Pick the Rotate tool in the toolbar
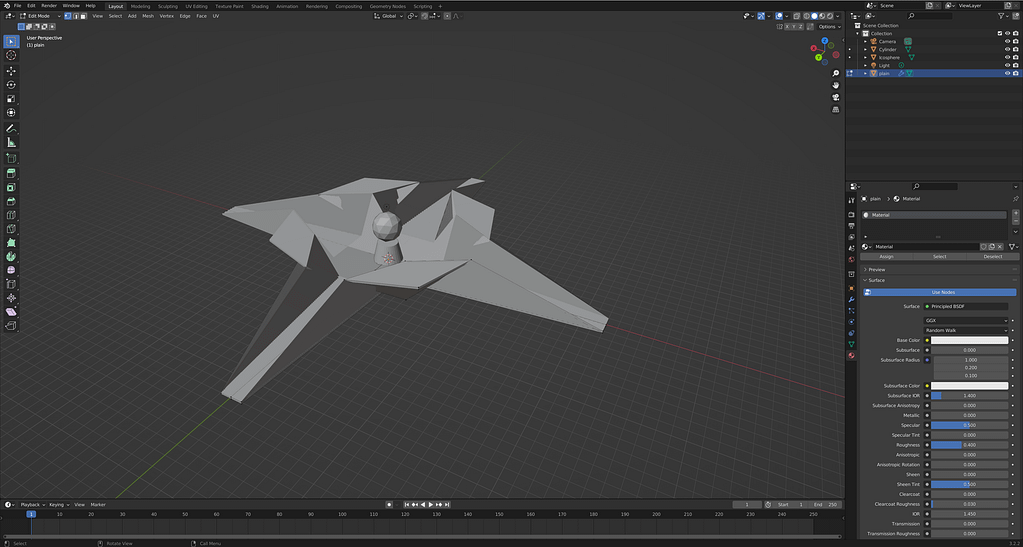 [x=11, y=85]
